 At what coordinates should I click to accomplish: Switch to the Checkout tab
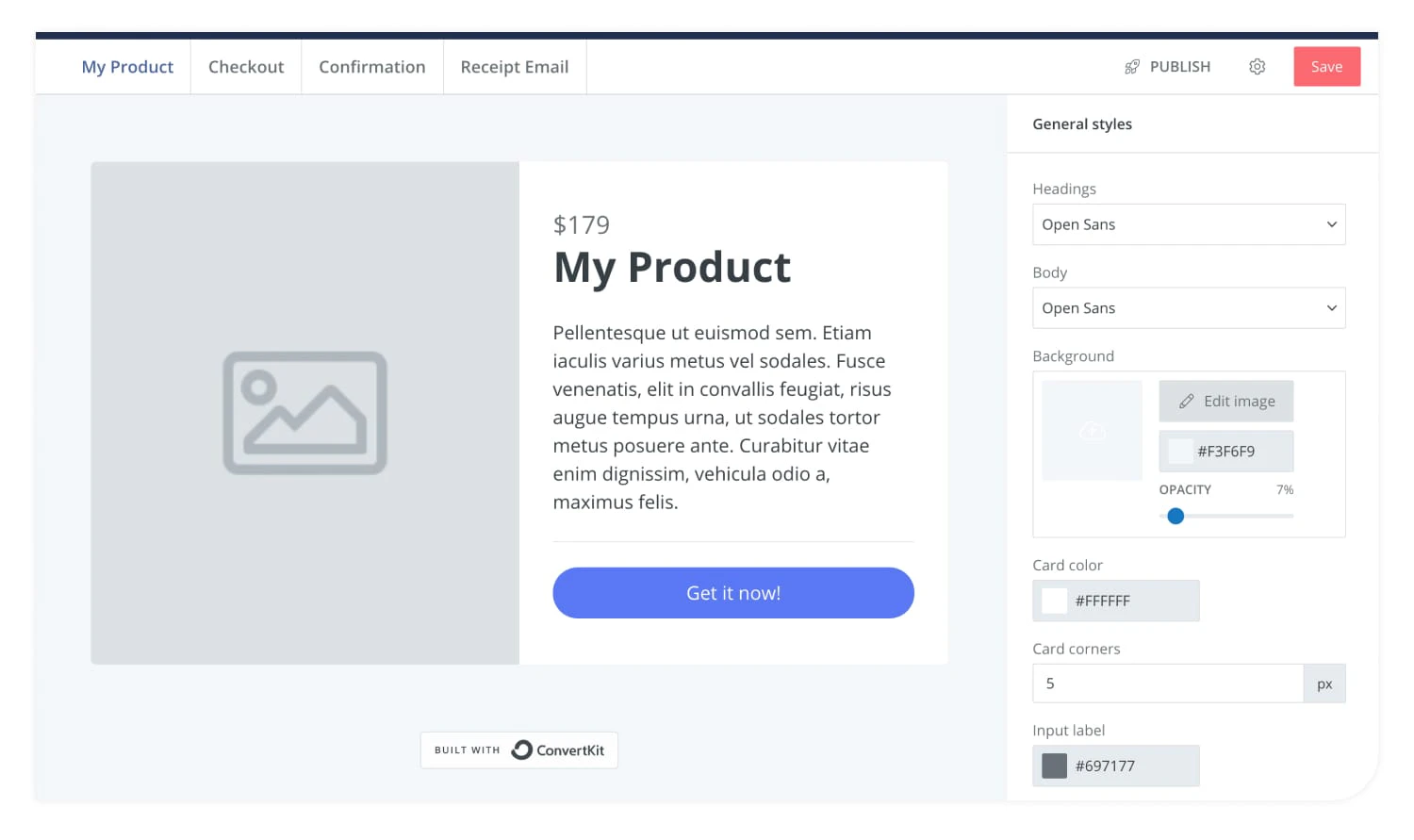[246, 66]
